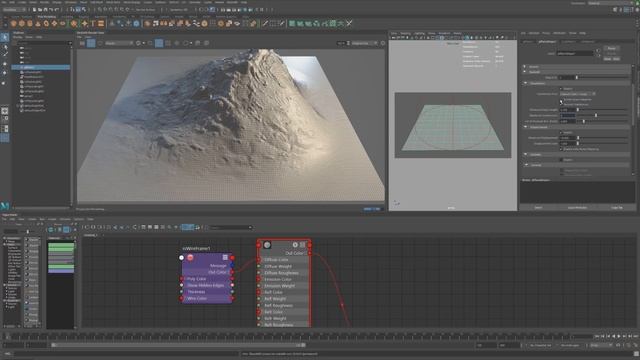Image resolution: width=640 pixels, height=360 pixels.
Task: Click Out Color output port on Wireframe1
Action: (x=232, y=272)
